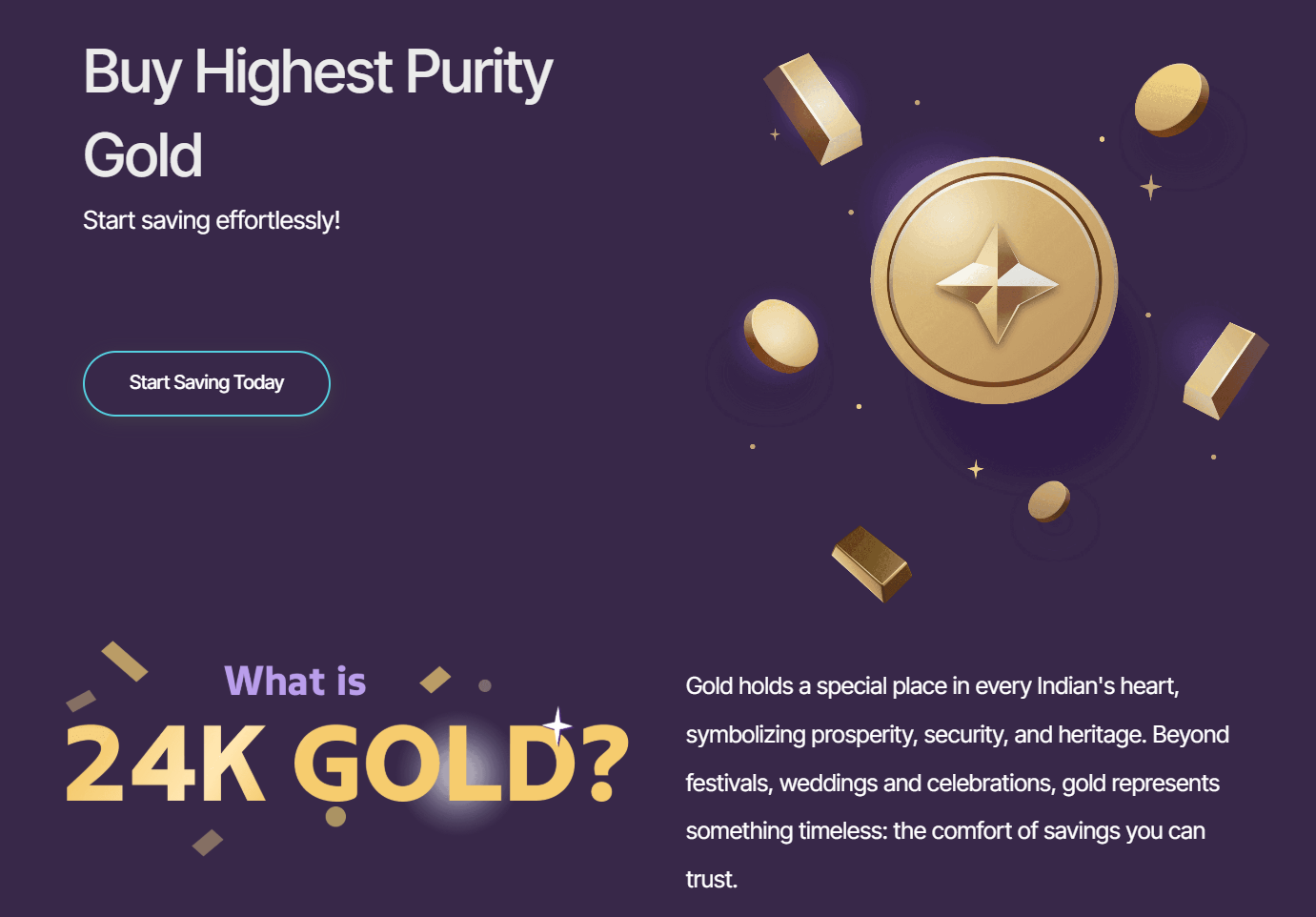Image resolution: width=1316 pixels, height=917 pixels.
Task: Click the What is label above 24K GOLD
Action: 295,682
